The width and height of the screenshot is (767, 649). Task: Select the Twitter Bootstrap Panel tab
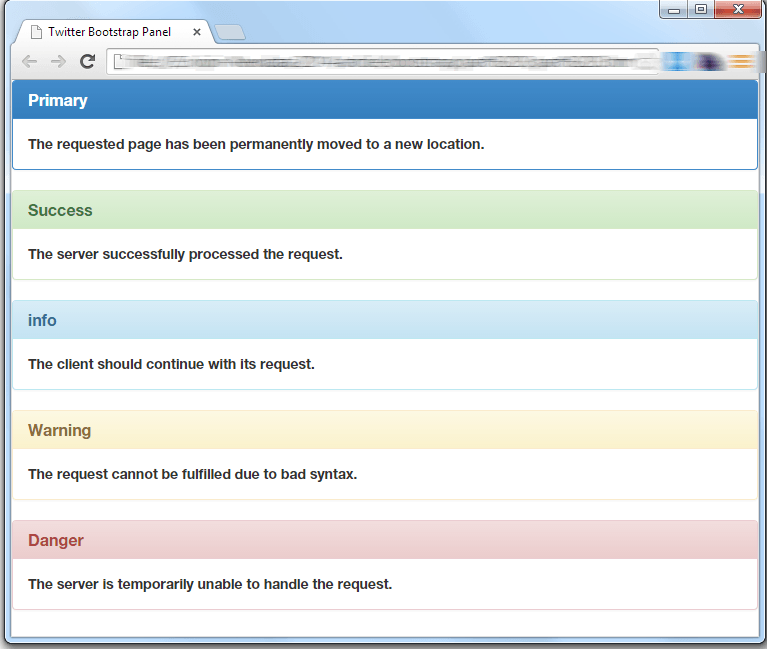coord(114,32)
